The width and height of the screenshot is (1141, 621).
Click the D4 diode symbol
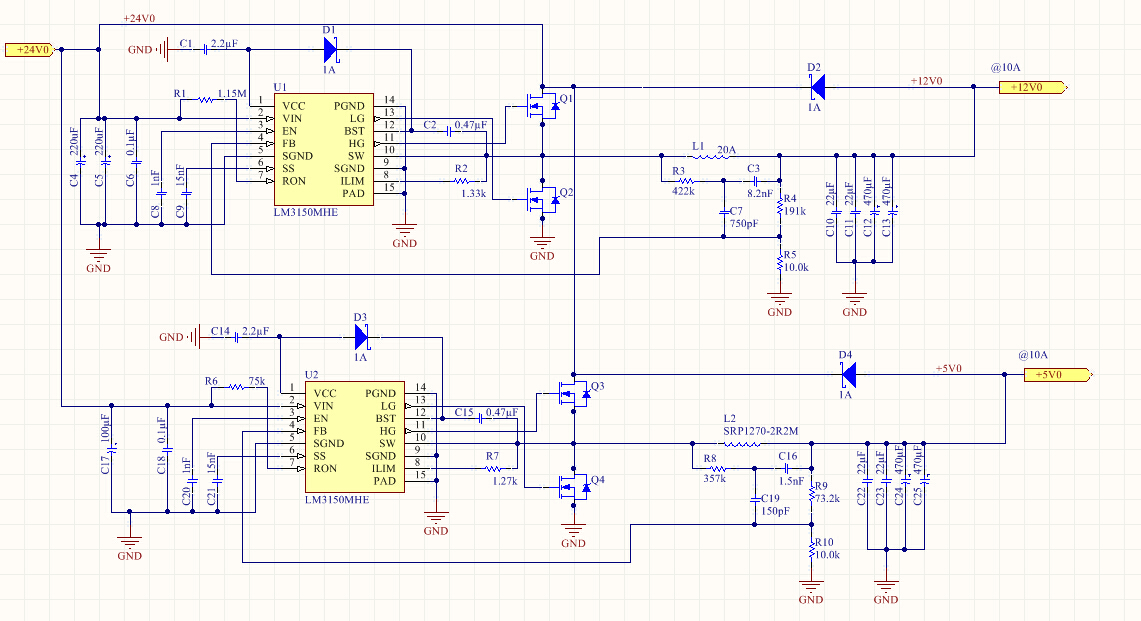pyautogui.click(x=848, y=375)
